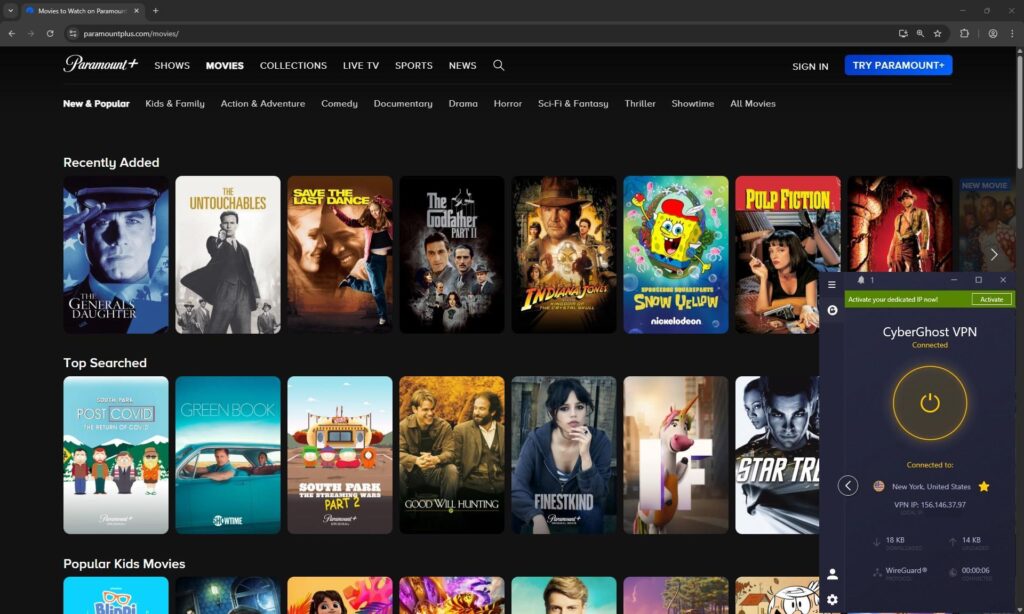
Task: Select Documentary genre tab
Action: point(403,103)
